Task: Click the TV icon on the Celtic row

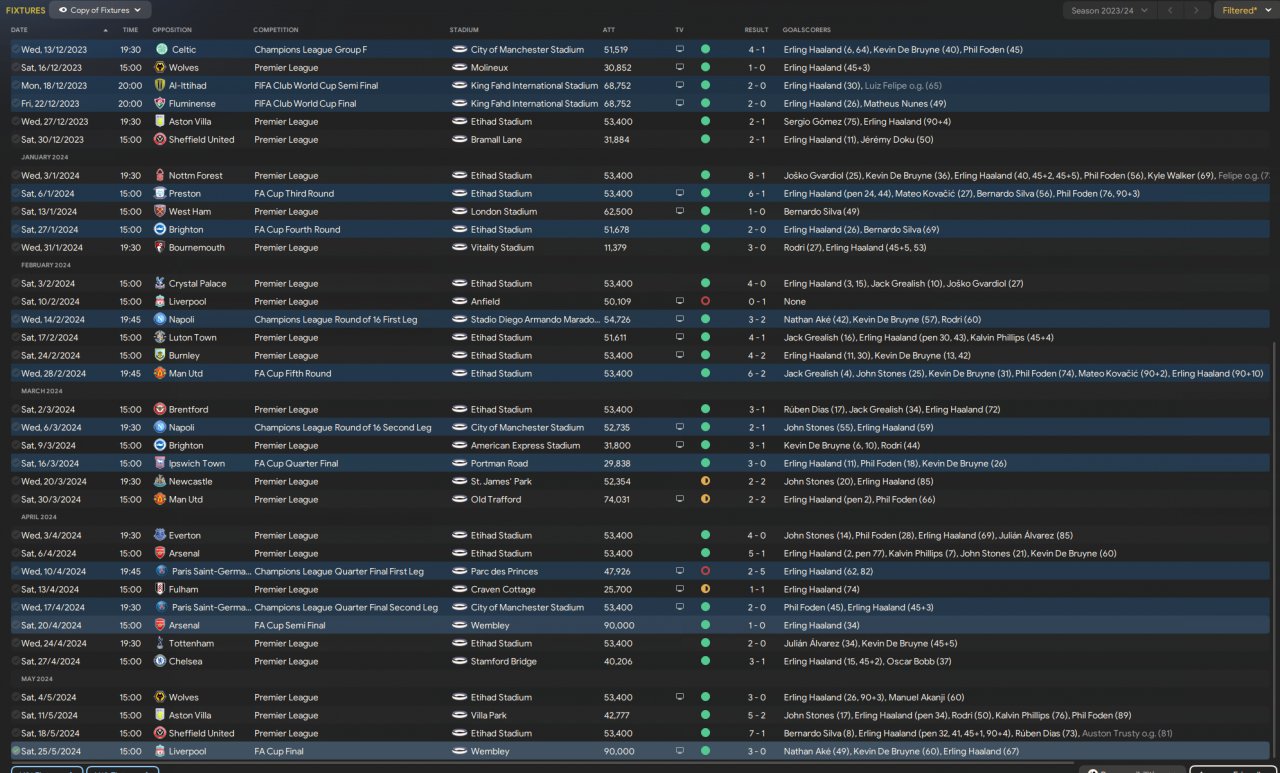Action: point(680,49)
